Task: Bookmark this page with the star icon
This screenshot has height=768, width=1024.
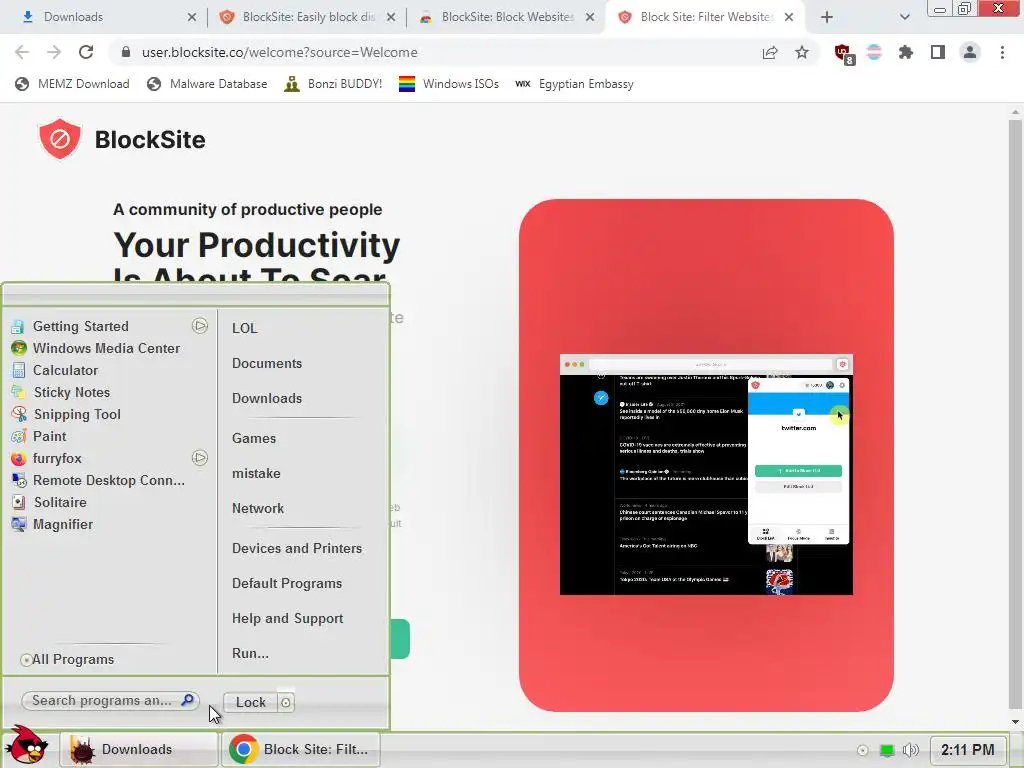Action: (802, 52)
